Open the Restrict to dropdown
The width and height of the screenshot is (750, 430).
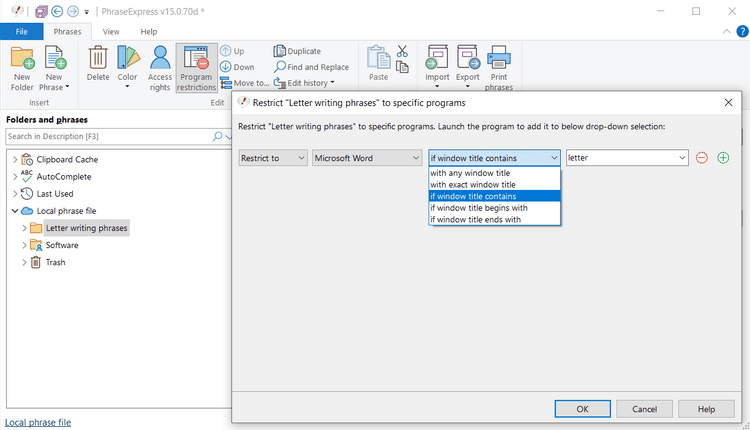273,158
